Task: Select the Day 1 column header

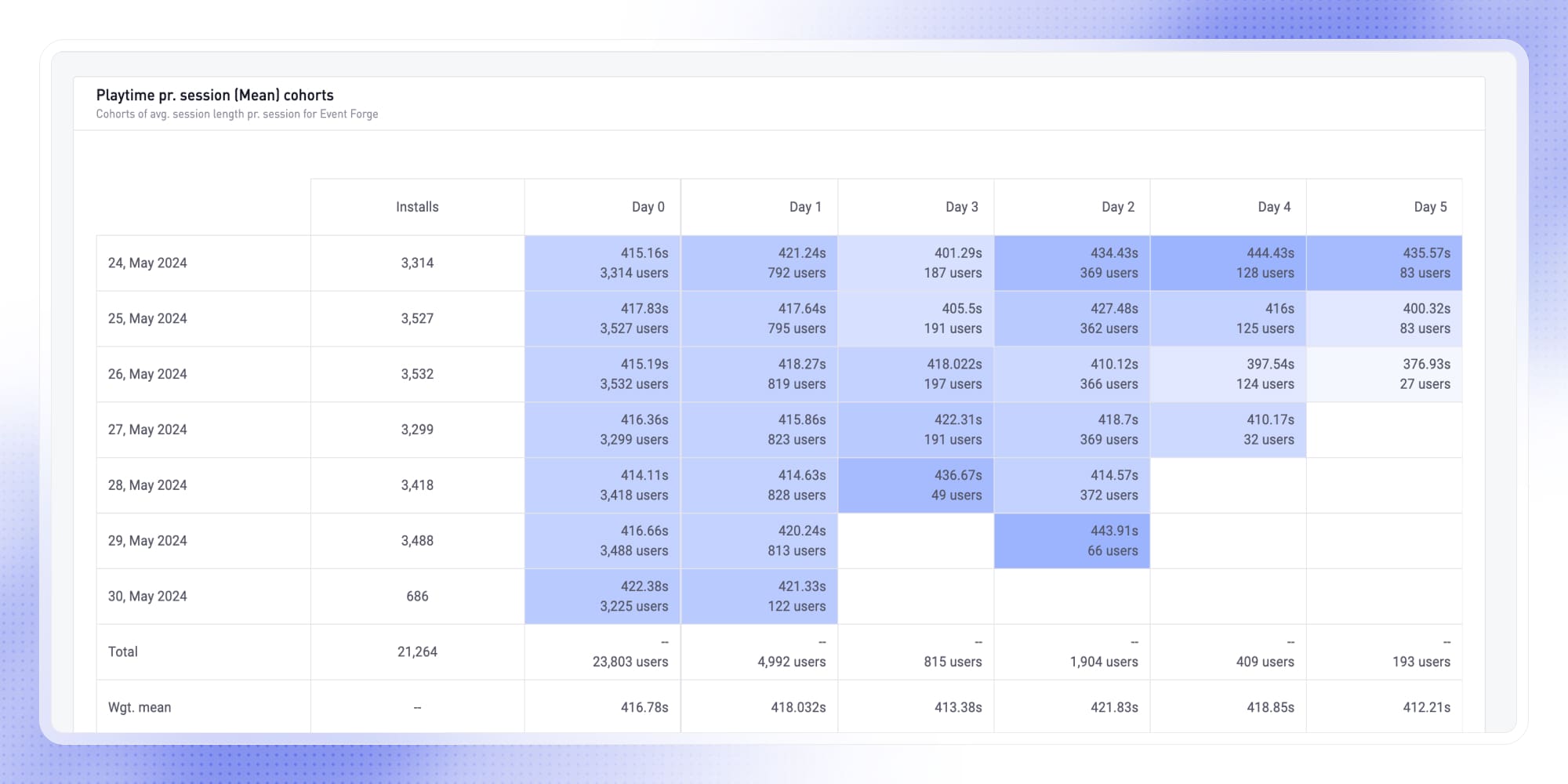Action: (804, 206)
